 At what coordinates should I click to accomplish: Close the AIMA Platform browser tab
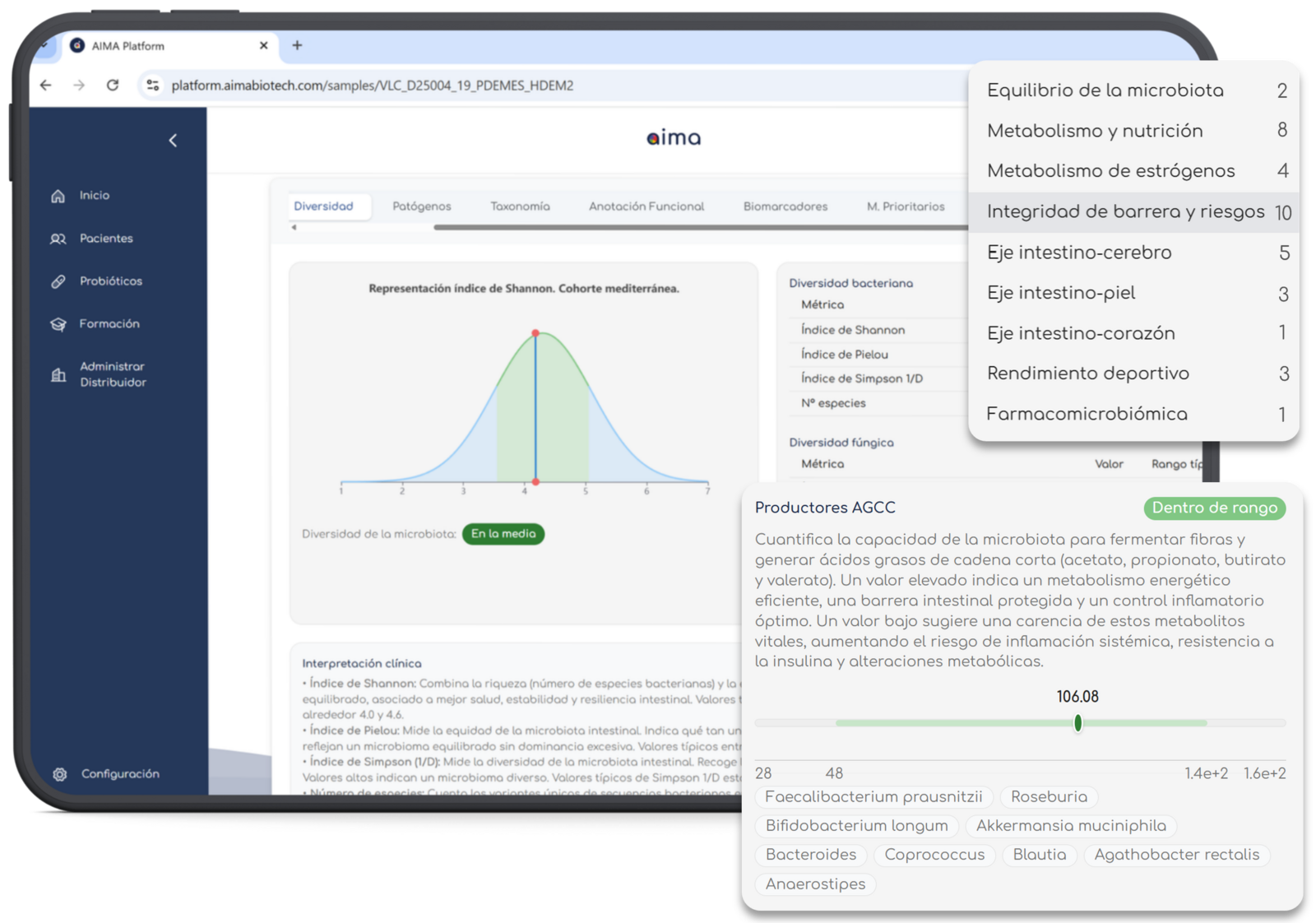coord(263,46)
